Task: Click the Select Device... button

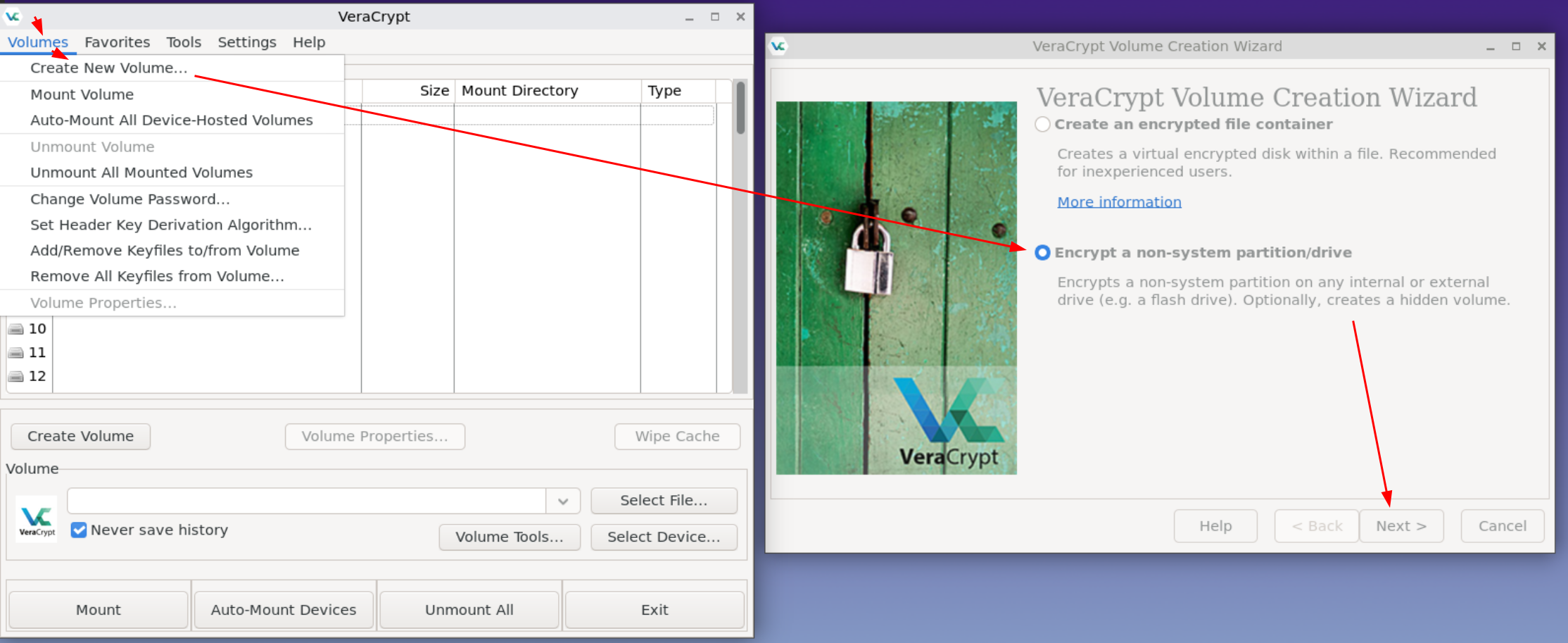Action: 664,537
